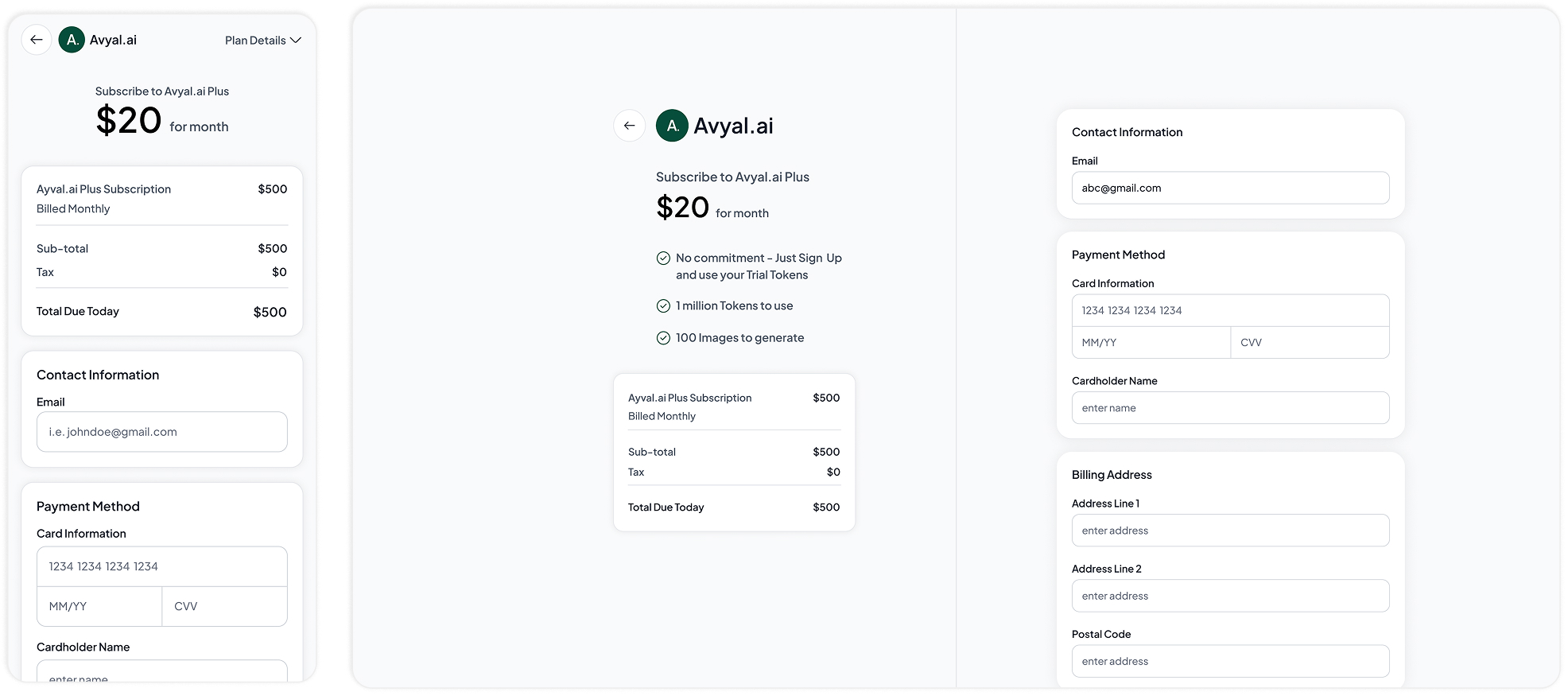This screenshot has height=696, width=1568.
Task: Click 'Tax' row in the mobile summary
Action: click(x=162, y=272)
